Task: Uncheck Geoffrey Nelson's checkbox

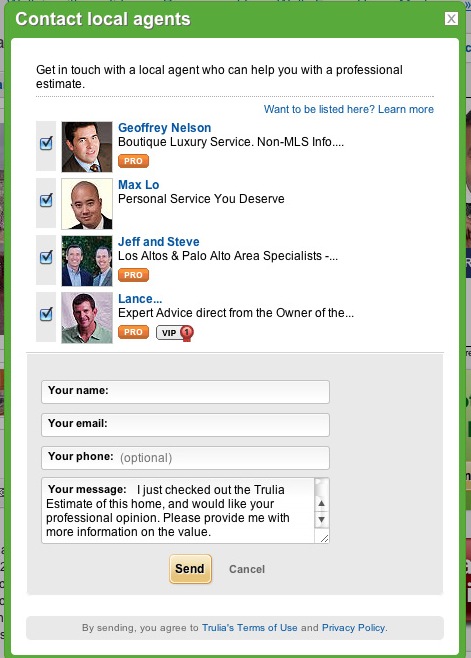Action: coord(46,143)
